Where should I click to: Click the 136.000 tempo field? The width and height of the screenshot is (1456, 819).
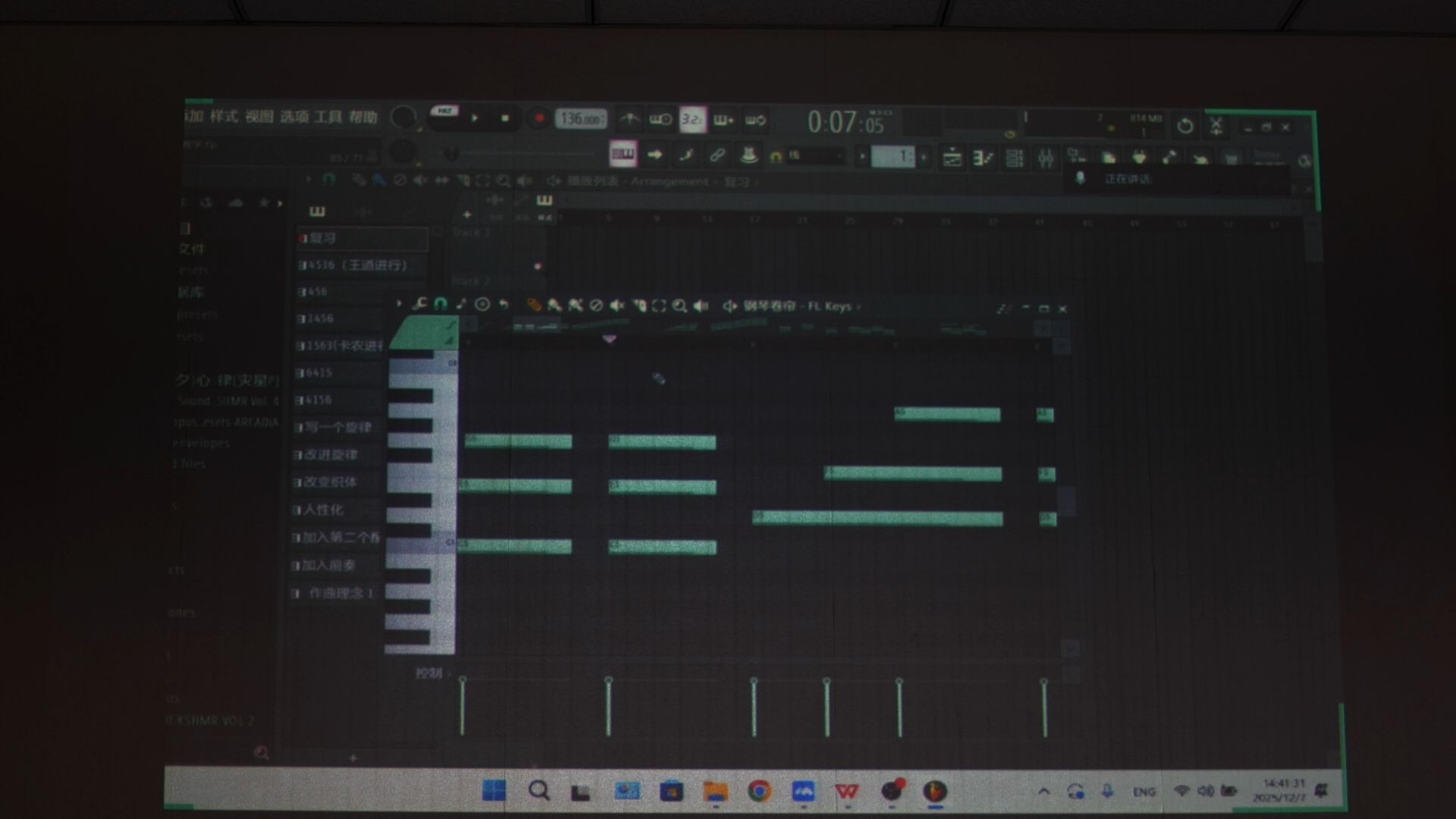pyautogui.click(x=581, y=119)
